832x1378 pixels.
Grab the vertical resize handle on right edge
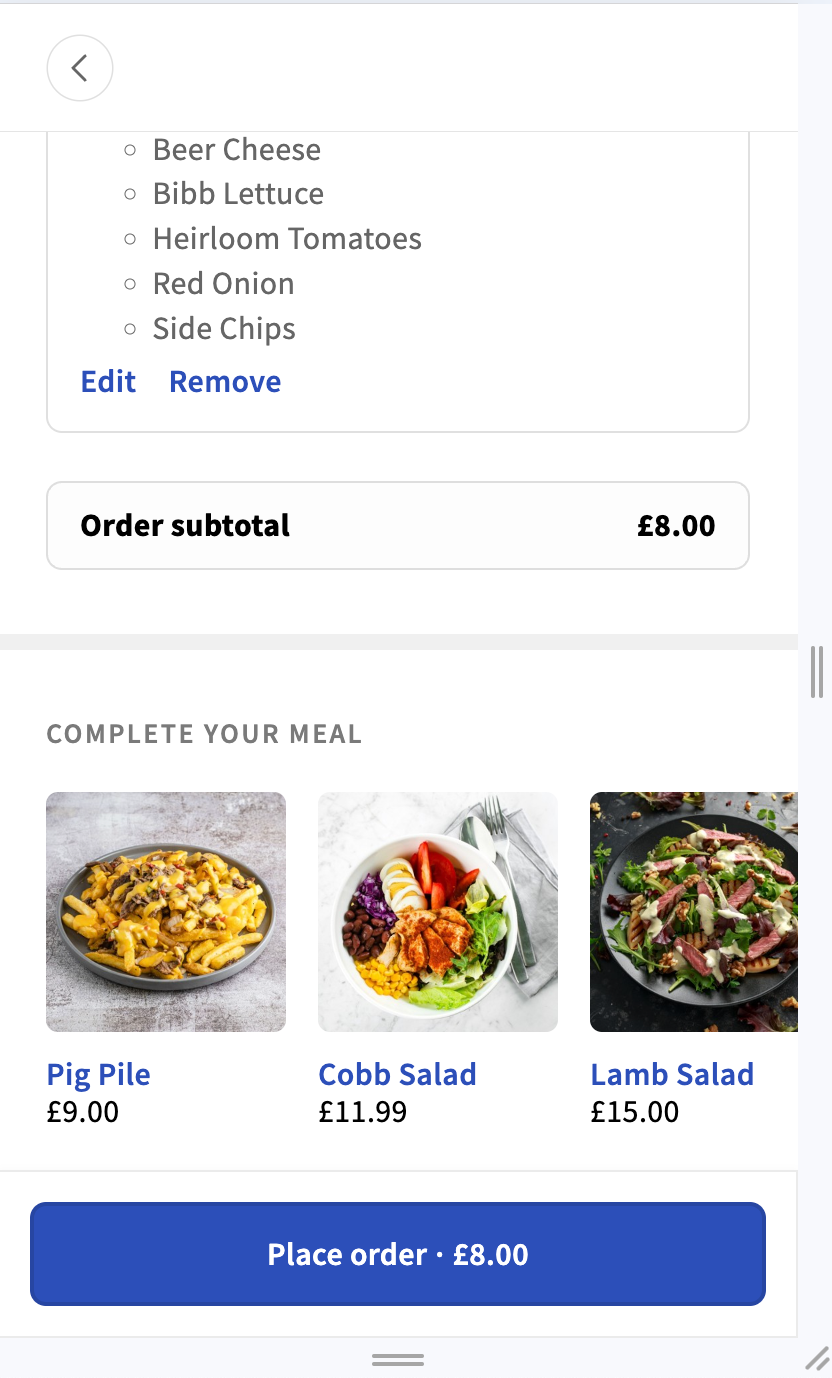pos(817,672)
